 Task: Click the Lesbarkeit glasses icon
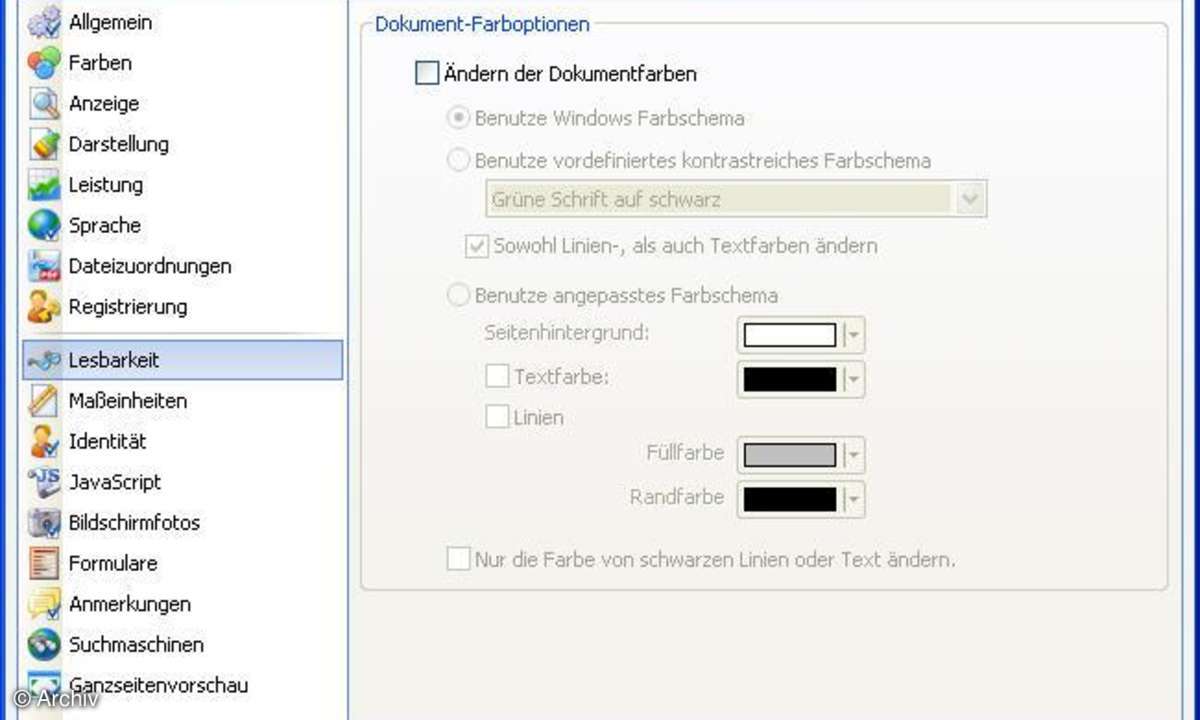(x=44, y=360)
